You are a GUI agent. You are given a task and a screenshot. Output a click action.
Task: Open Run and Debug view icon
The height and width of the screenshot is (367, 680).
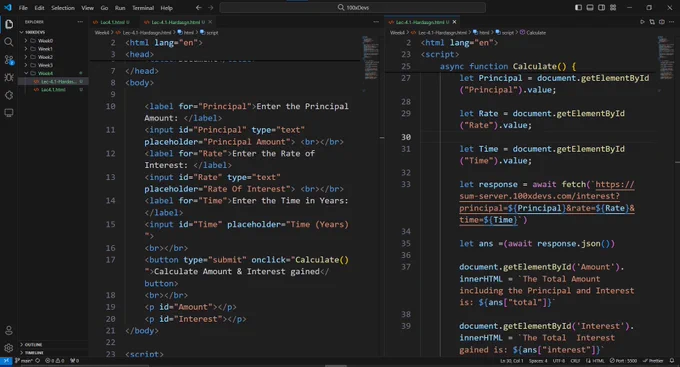[x=9, y=78]
